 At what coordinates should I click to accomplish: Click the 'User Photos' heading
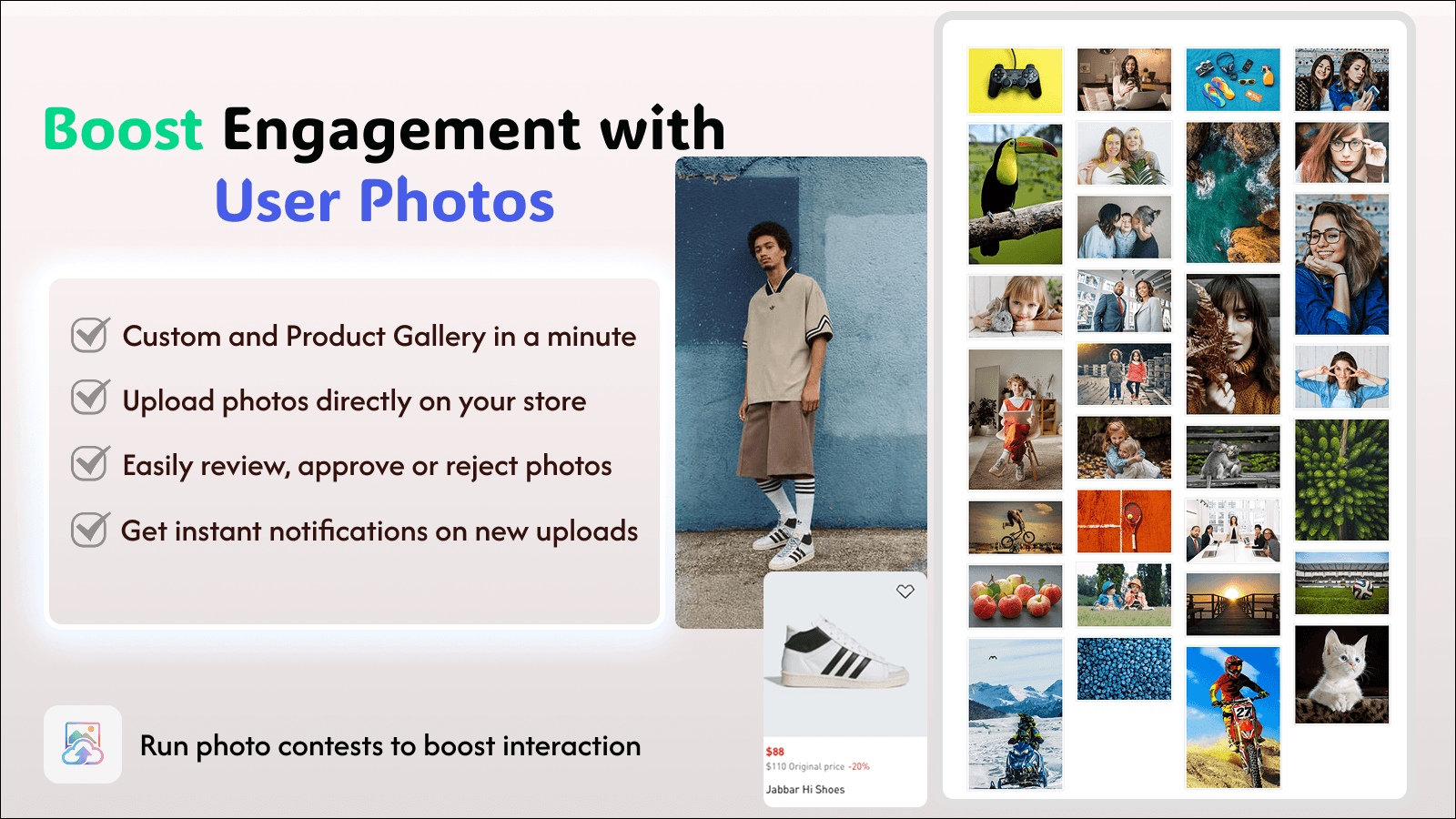point(385,201)
